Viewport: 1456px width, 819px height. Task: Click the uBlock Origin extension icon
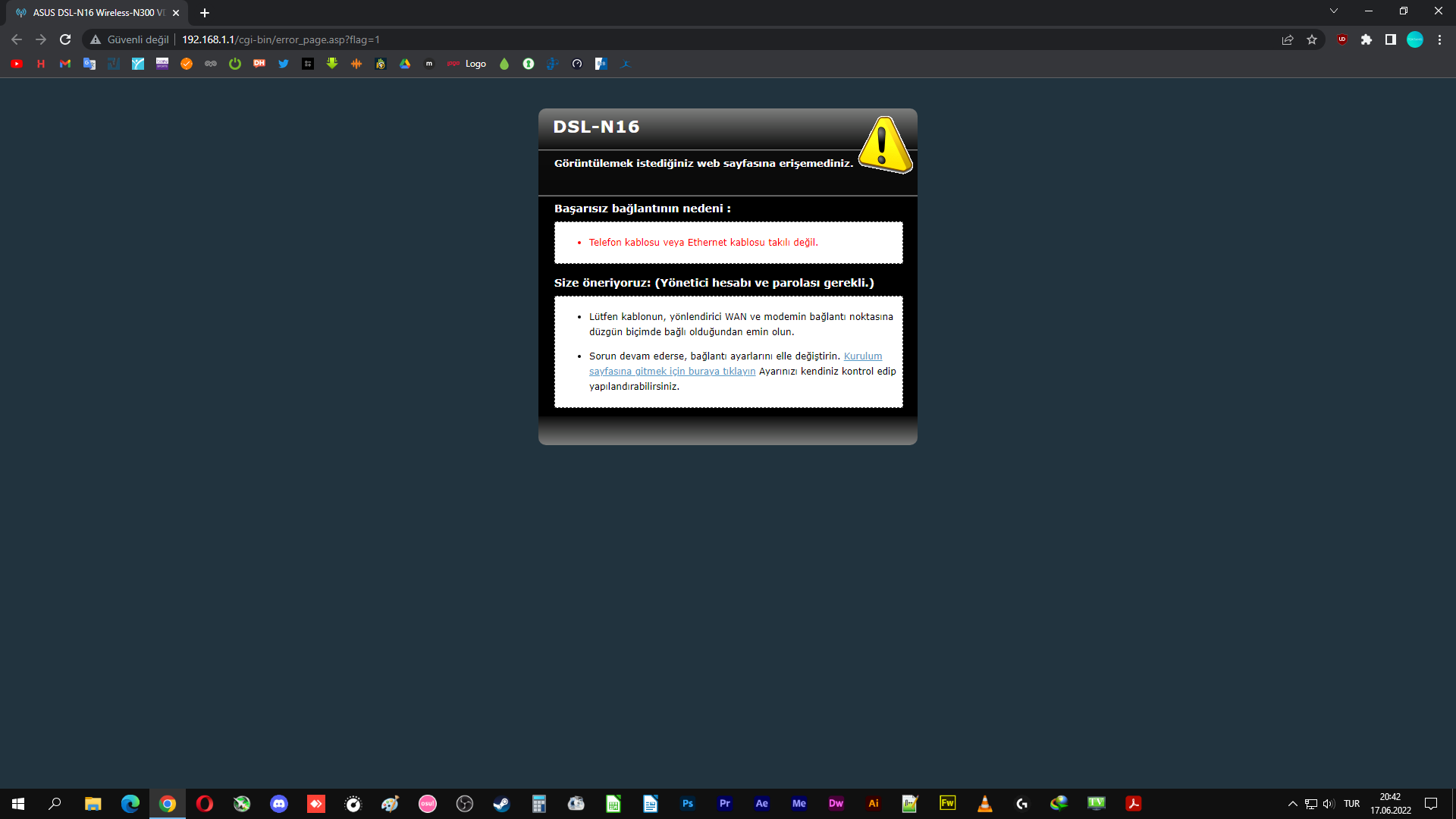[x=1342, y=39]
